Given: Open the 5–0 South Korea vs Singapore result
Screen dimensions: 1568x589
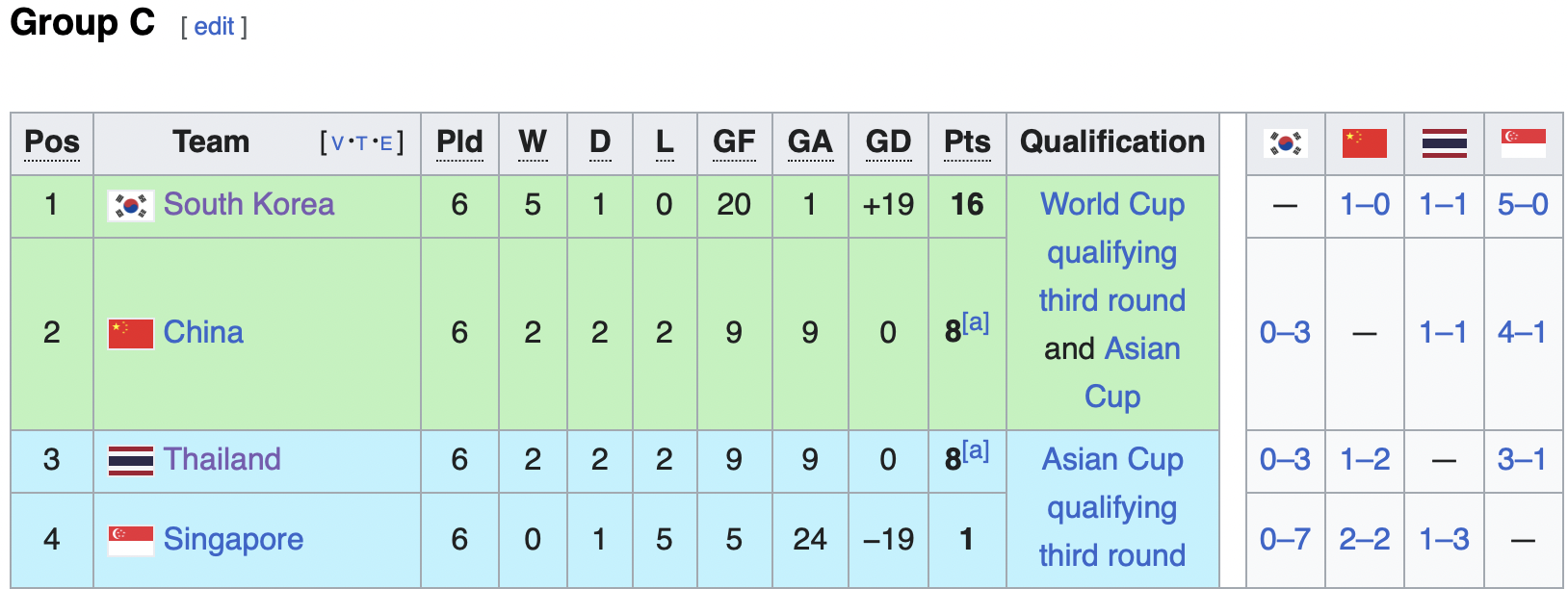Looking at the screenshot, I should 1523,204.
